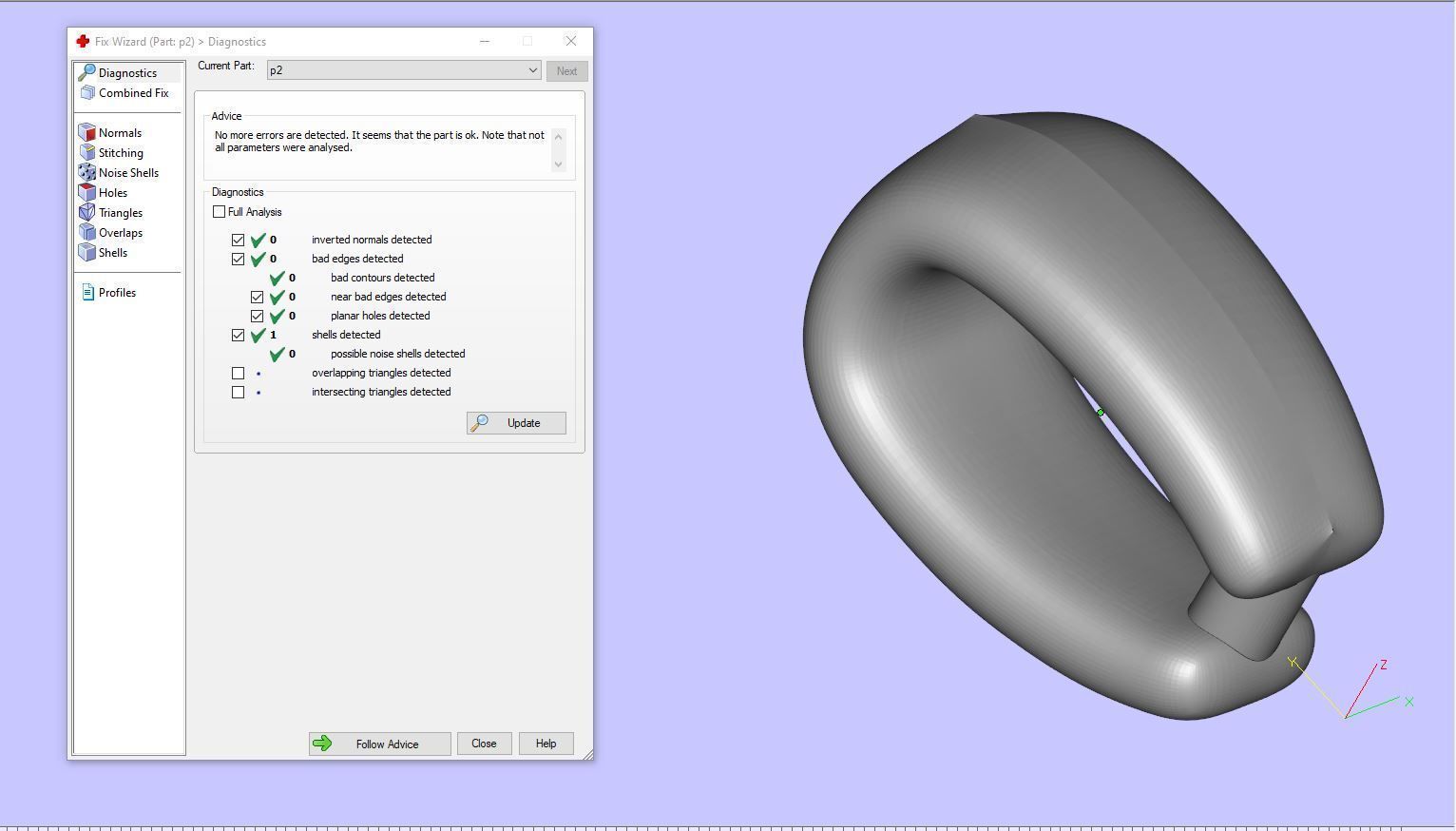Enable overlapping triangles detected checkbox
1456x831 pixels.
click(x=239, y=373)
